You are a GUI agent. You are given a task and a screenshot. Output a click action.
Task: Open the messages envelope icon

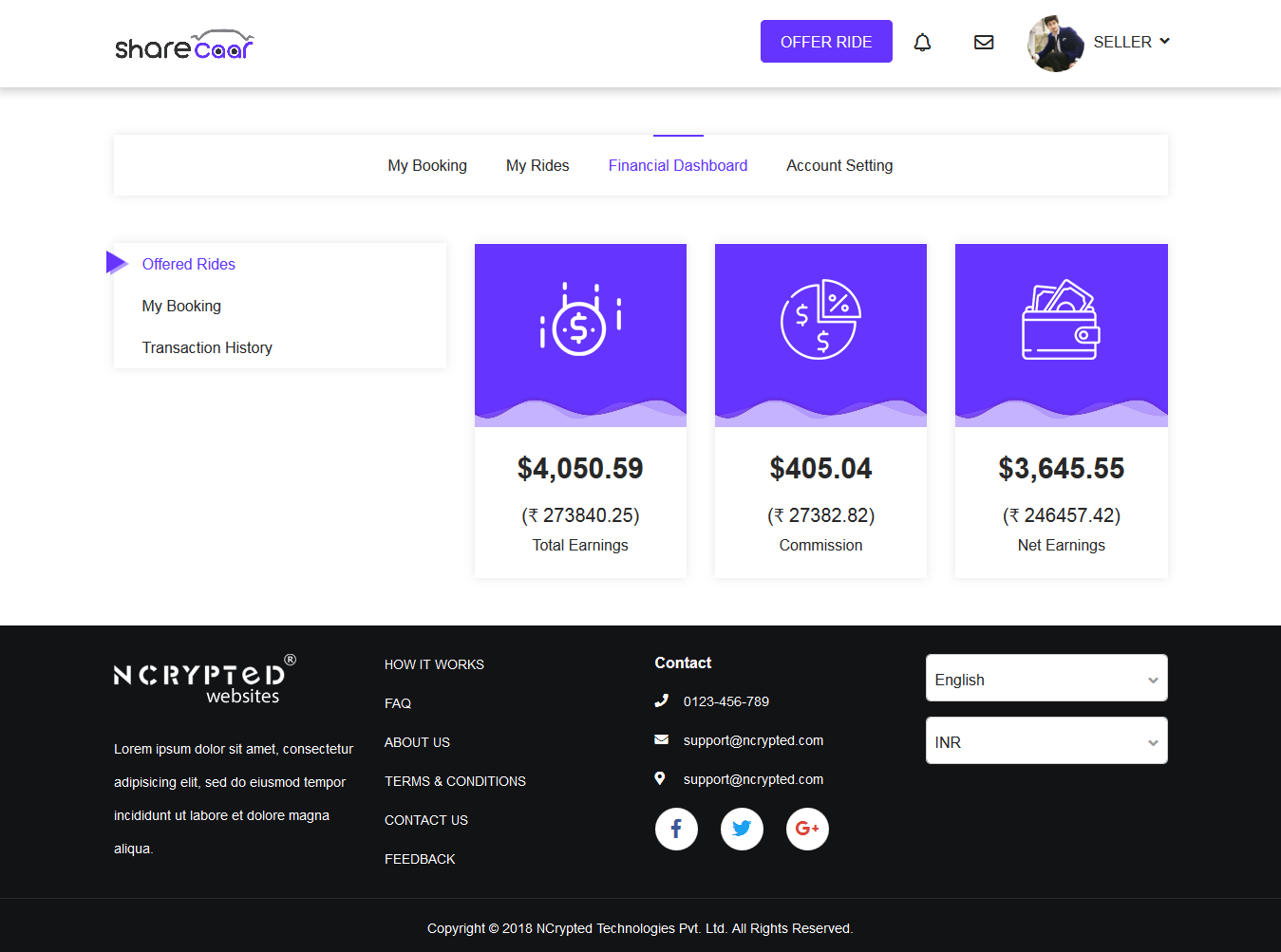(x=984, y=42)
